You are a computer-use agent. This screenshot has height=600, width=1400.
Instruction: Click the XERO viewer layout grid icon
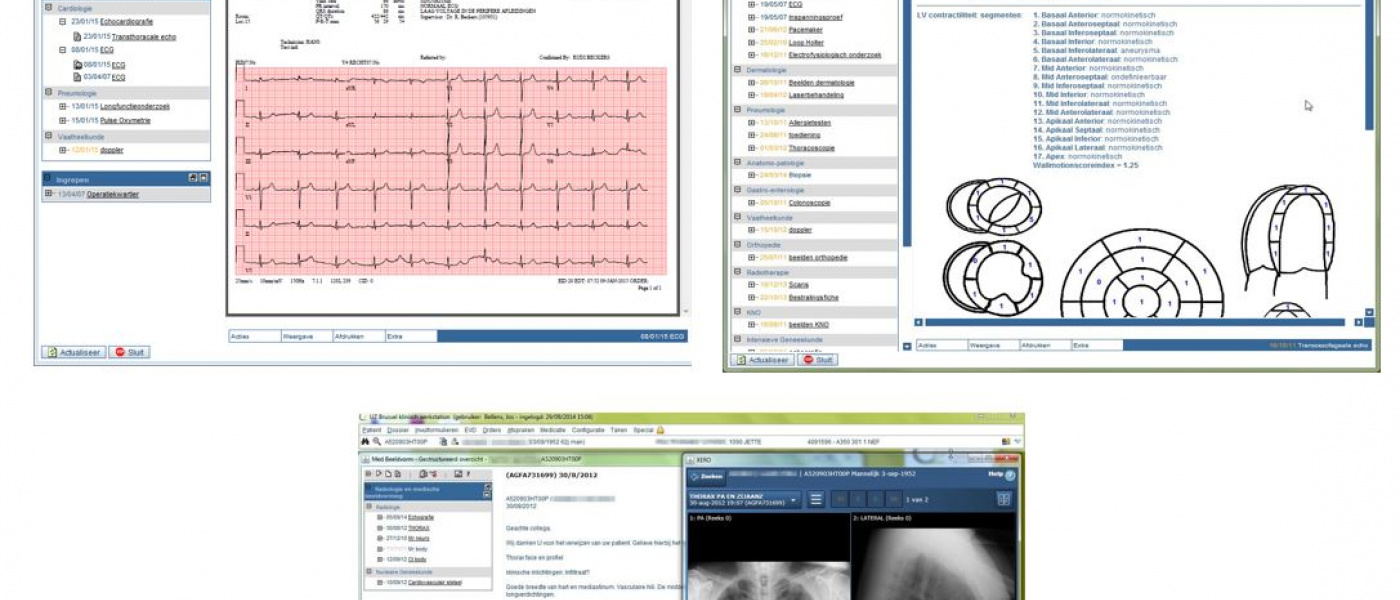pyautogui.click(x=1004, y=499)
